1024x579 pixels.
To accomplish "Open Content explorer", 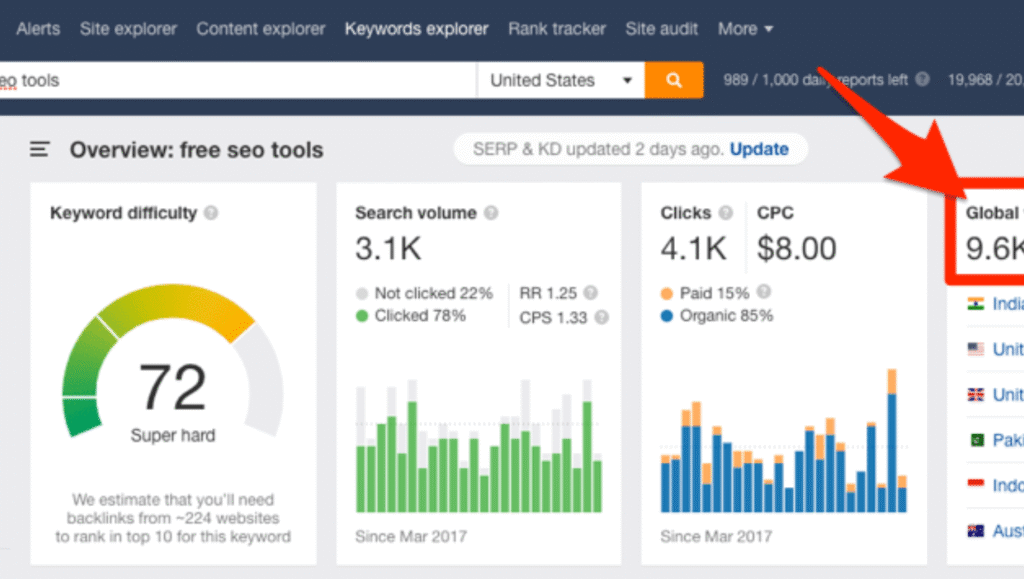I will click(x=261, y=29).
